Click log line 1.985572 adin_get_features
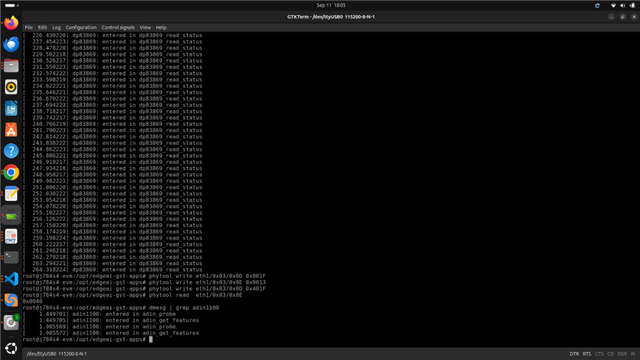The image size is (640, 360). pos(111,333)
